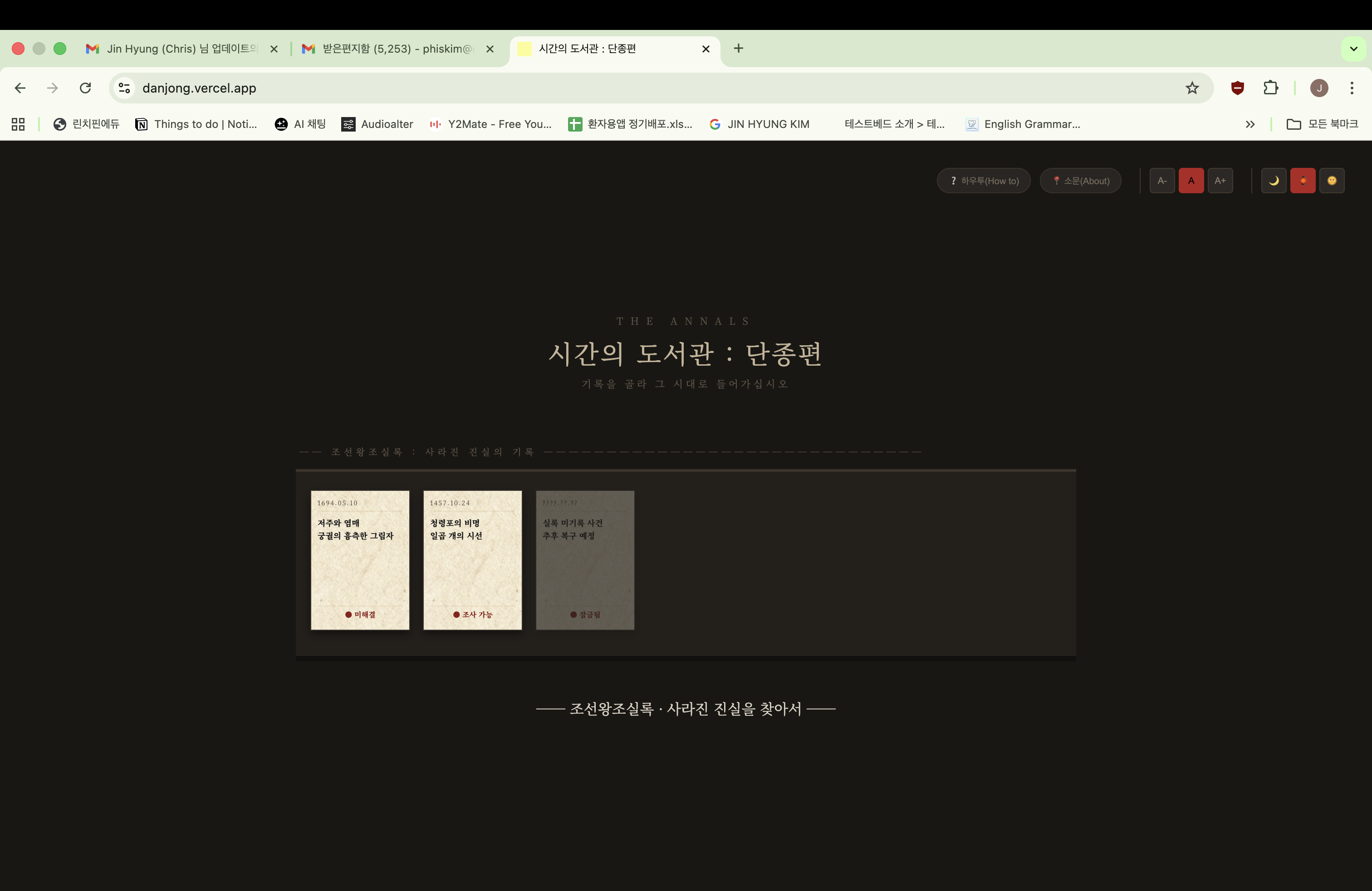Open the 하우투(How to) help button
1372x891 pixels.
click(984, 181)
